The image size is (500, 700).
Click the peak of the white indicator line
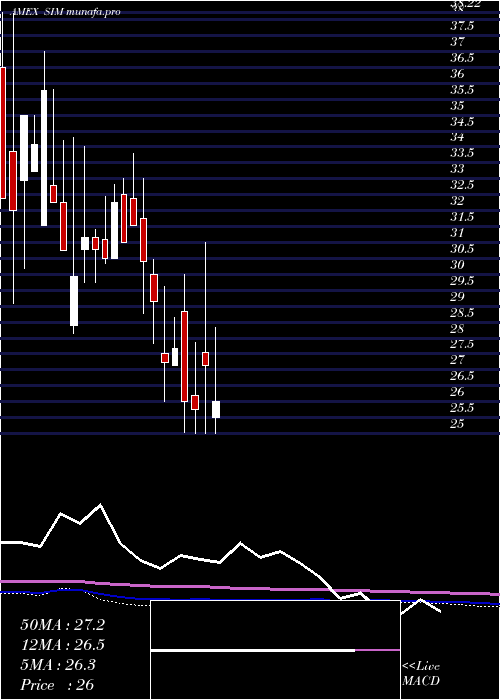100,505
